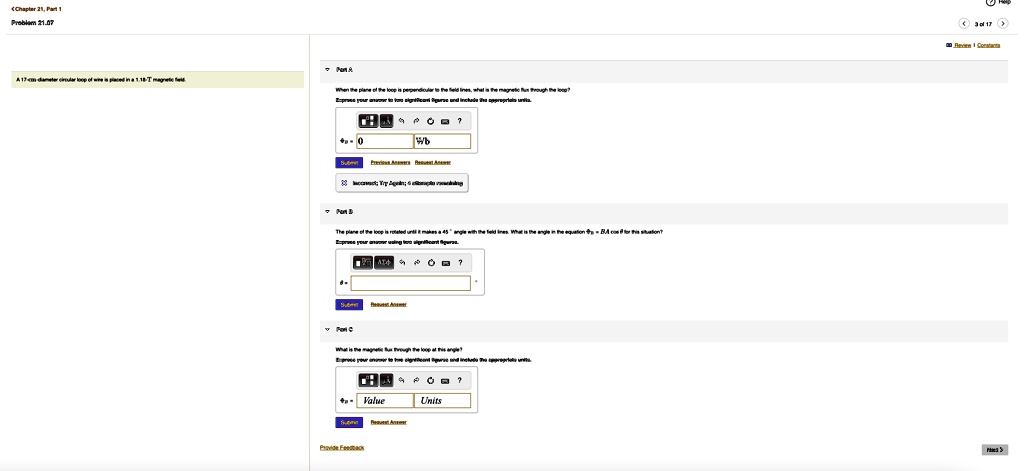The width and height of the screenshot is (1024, 471).
Task: Click the undo icon in Part A toolbar
Action: coord(402,121)
